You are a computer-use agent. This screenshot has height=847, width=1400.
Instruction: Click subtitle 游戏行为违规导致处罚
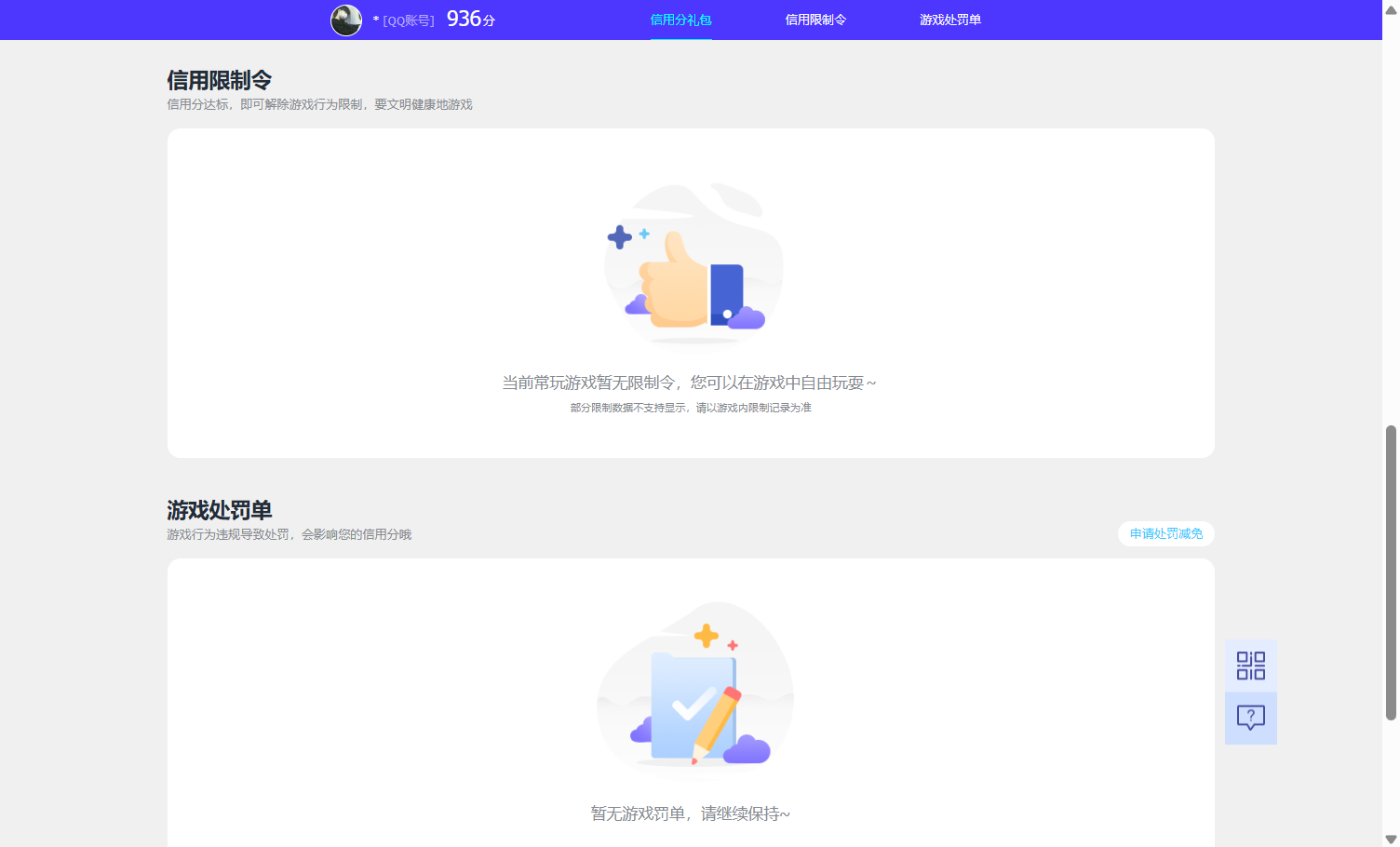pyautogui.click(x=228, y=534)
